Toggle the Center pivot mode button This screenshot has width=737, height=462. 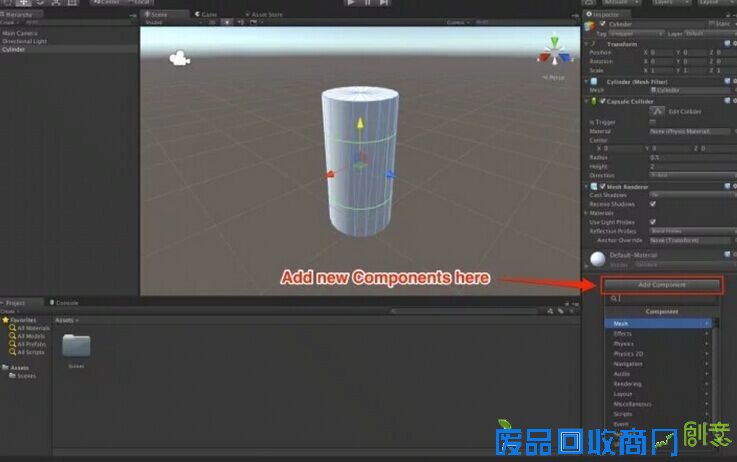pos(108,2)
